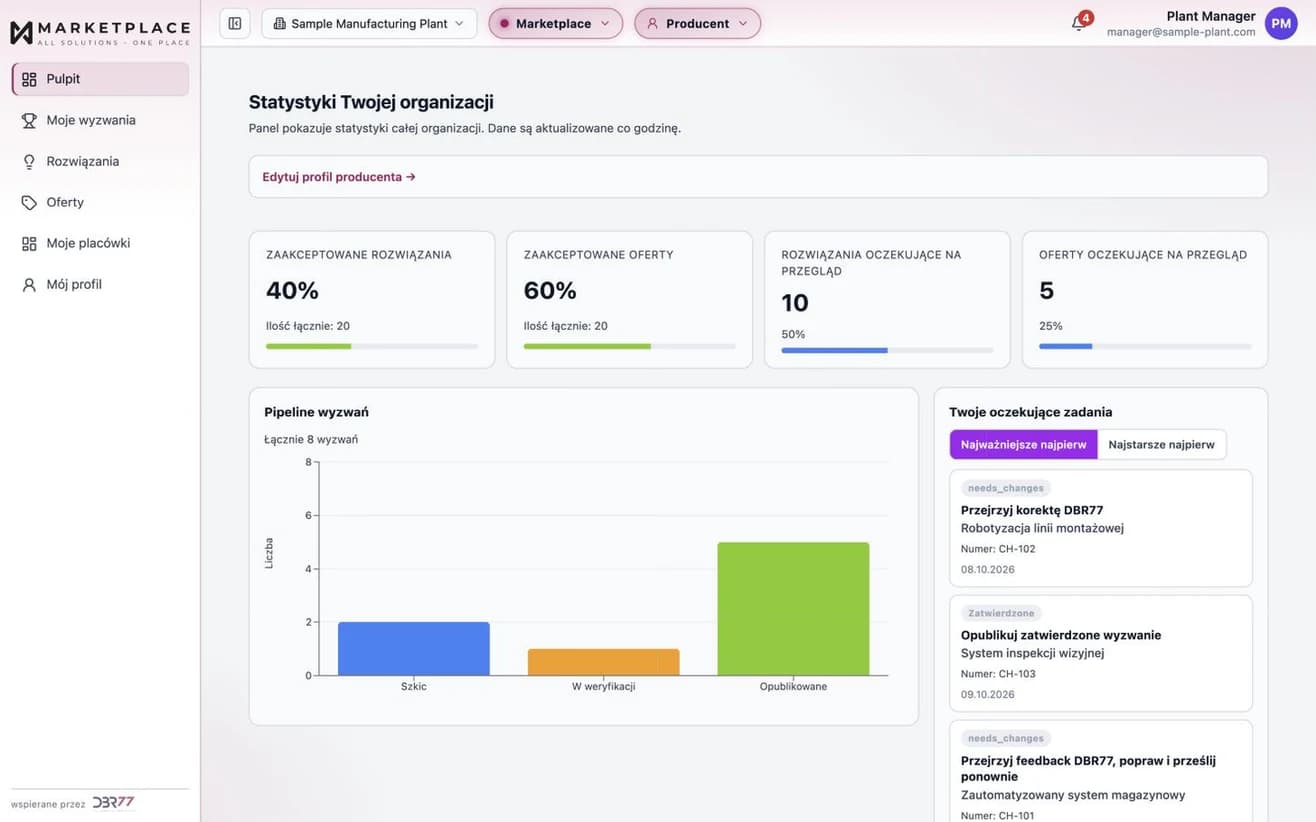Click the trophy icon for Moje wyzwania
Image resolution: width=1316 pixels, height=822 pixels.
coord(29,120)
